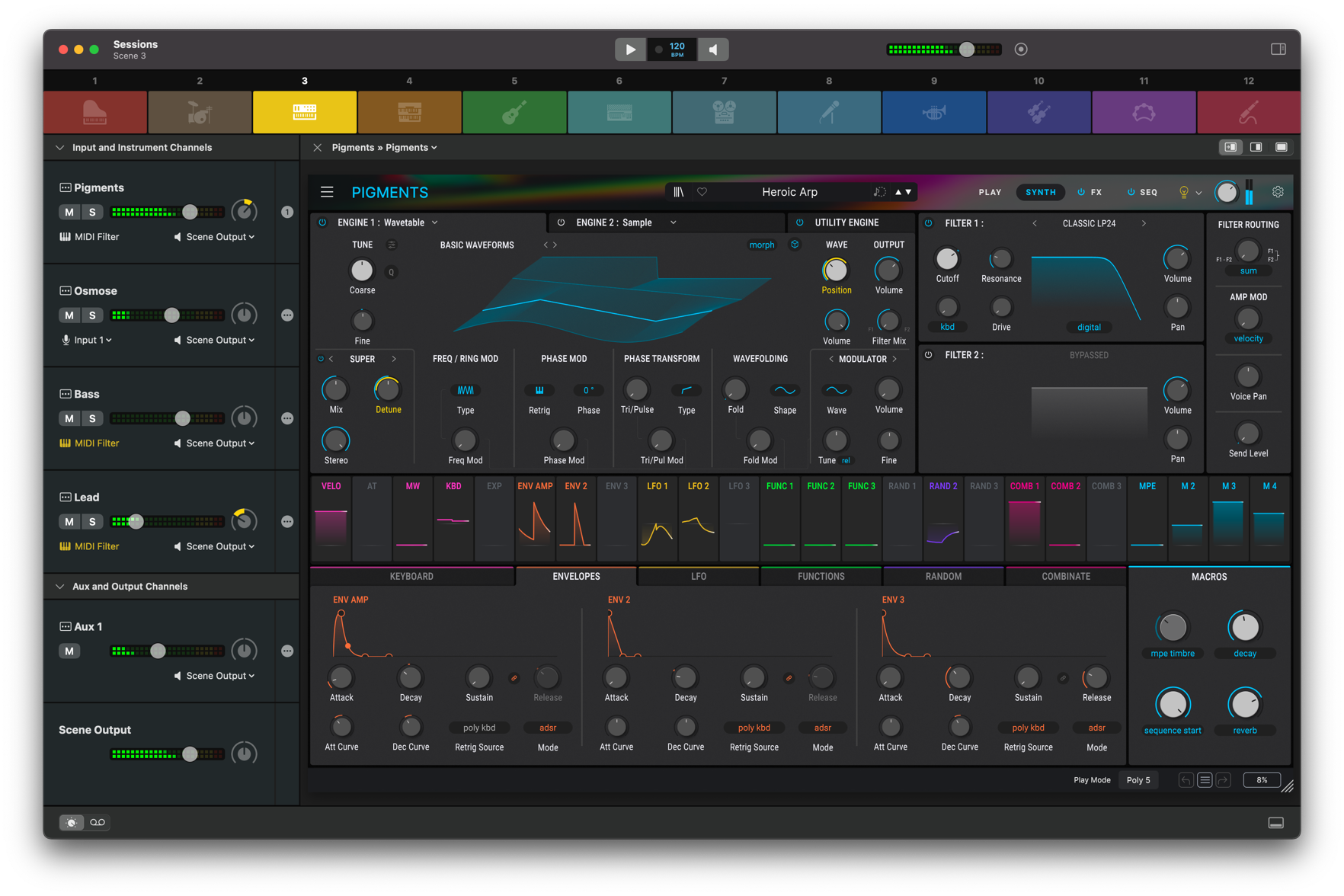Screen dimensions: 1344x896
Task: Open the Pigments hamburger menu
Action: coord(327,192)
